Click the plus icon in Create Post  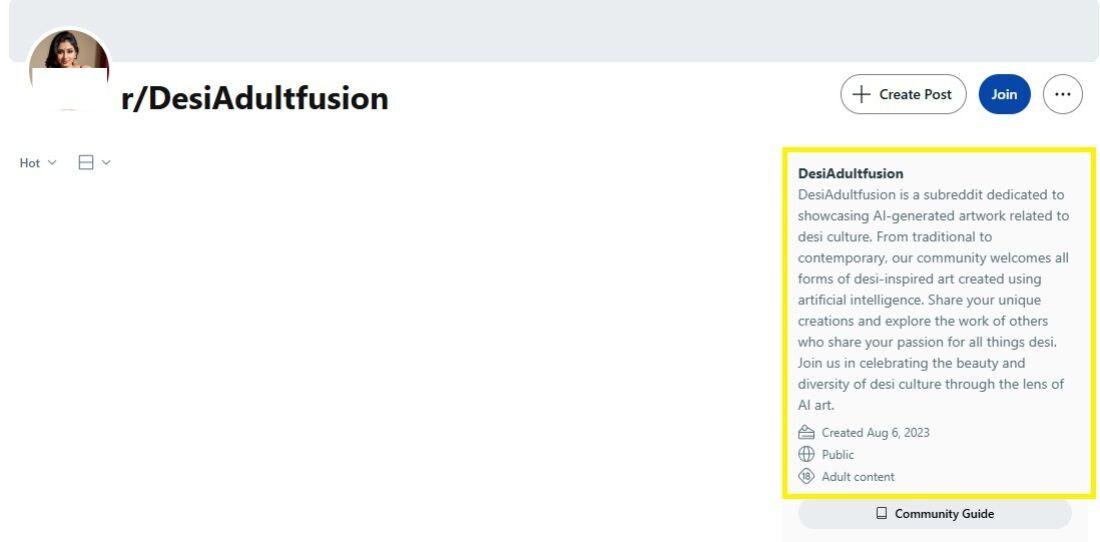tap(861, 95)
